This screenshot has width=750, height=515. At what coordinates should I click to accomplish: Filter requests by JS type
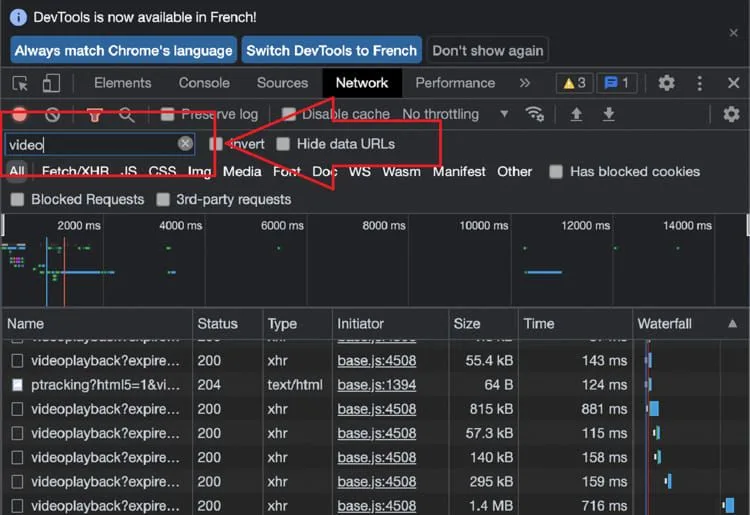point(129,172)
